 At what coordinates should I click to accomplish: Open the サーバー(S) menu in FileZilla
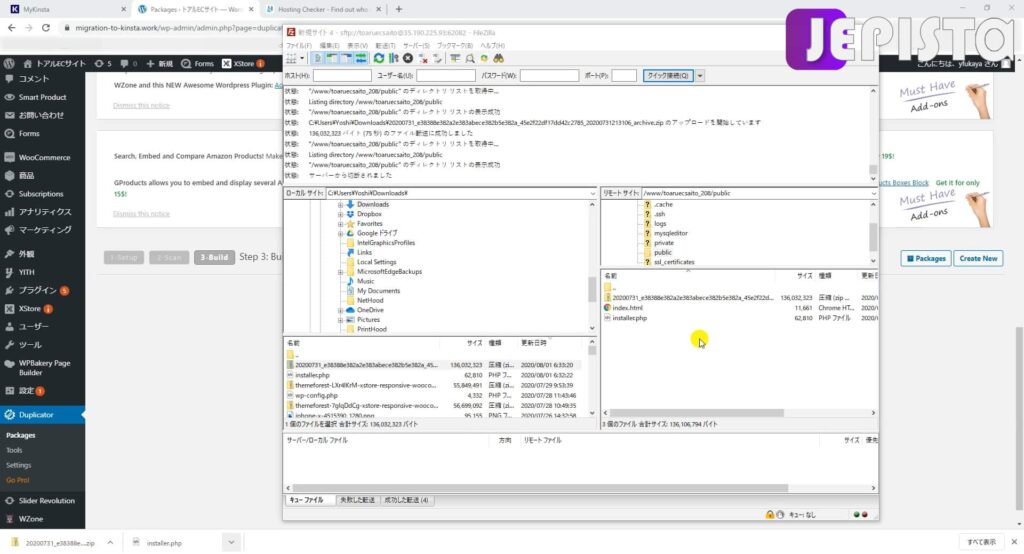(416, 46)
